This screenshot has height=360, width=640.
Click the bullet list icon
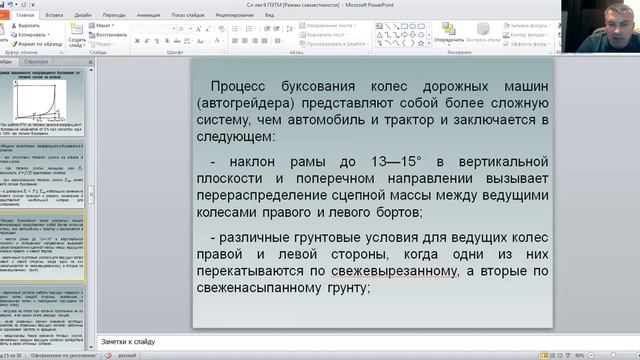point(236,29)
